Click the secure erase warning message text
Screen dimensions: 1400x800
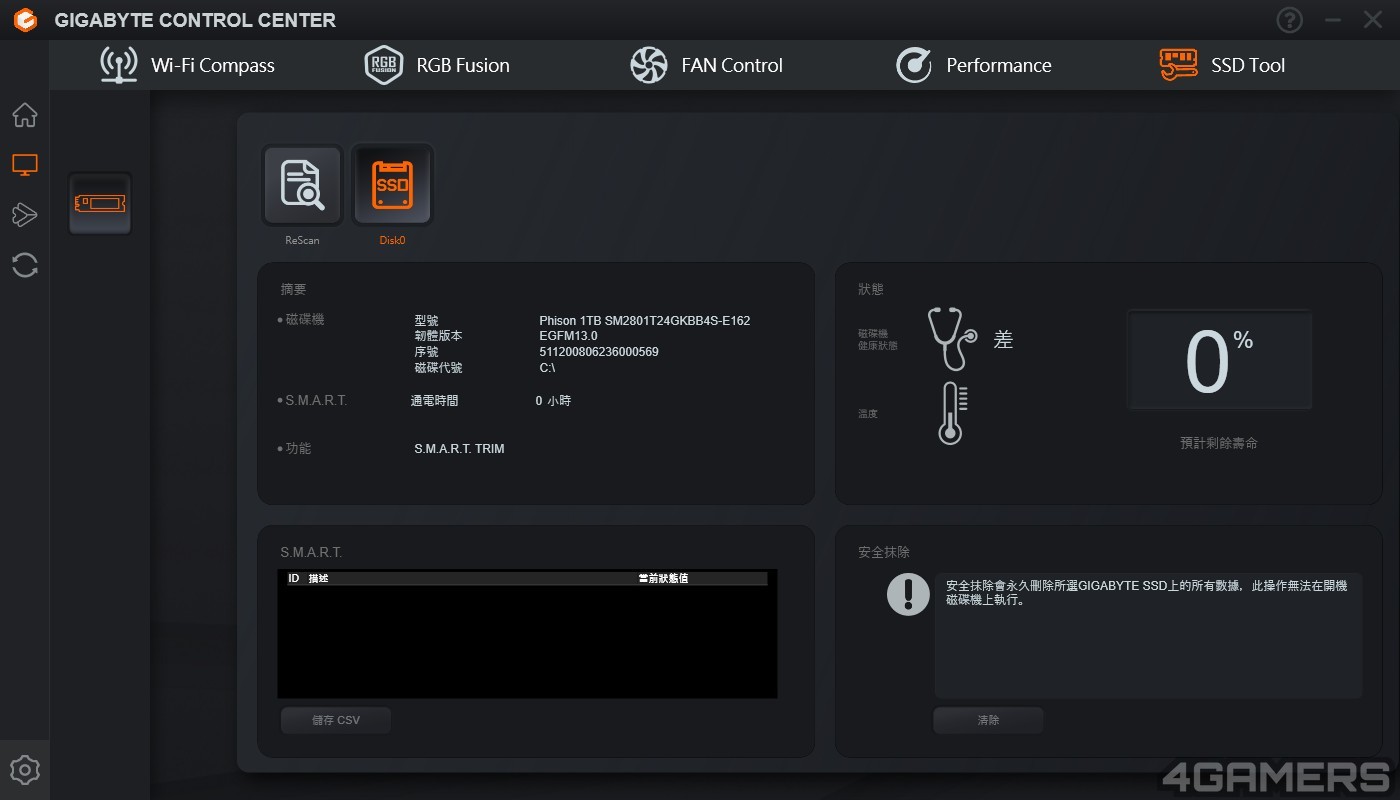(1146, 593)
